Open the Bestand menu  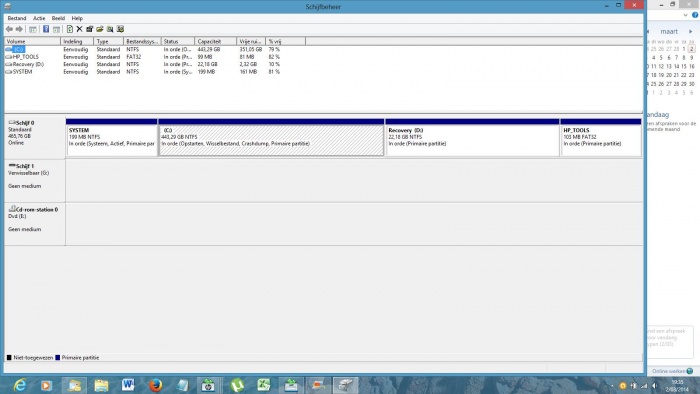17,18
